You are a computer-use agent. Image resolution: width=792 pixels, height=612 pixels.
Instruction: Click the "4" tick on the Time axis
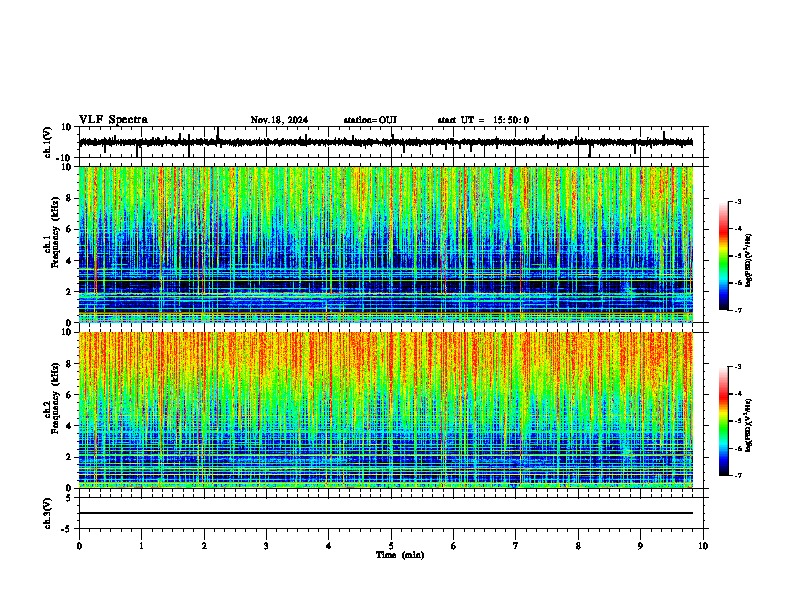coord(329,546)
